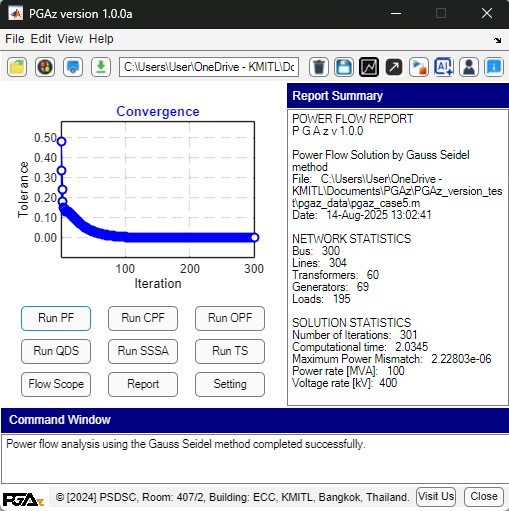Click the blue info icon

494,67
